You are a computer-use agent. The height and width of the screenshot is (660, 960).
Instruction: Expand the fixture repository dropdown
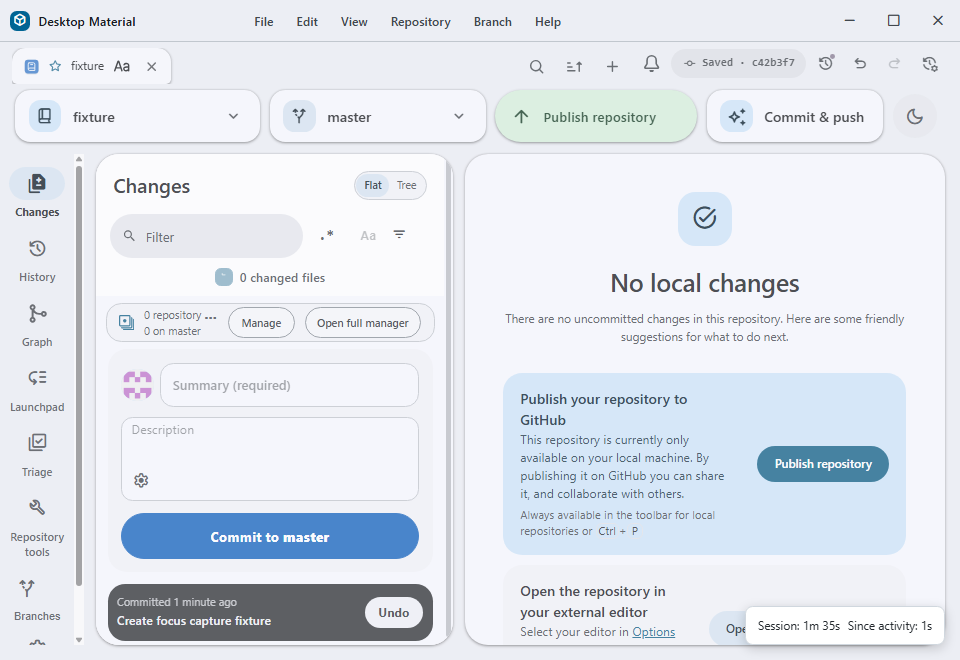tap(138, 116)
